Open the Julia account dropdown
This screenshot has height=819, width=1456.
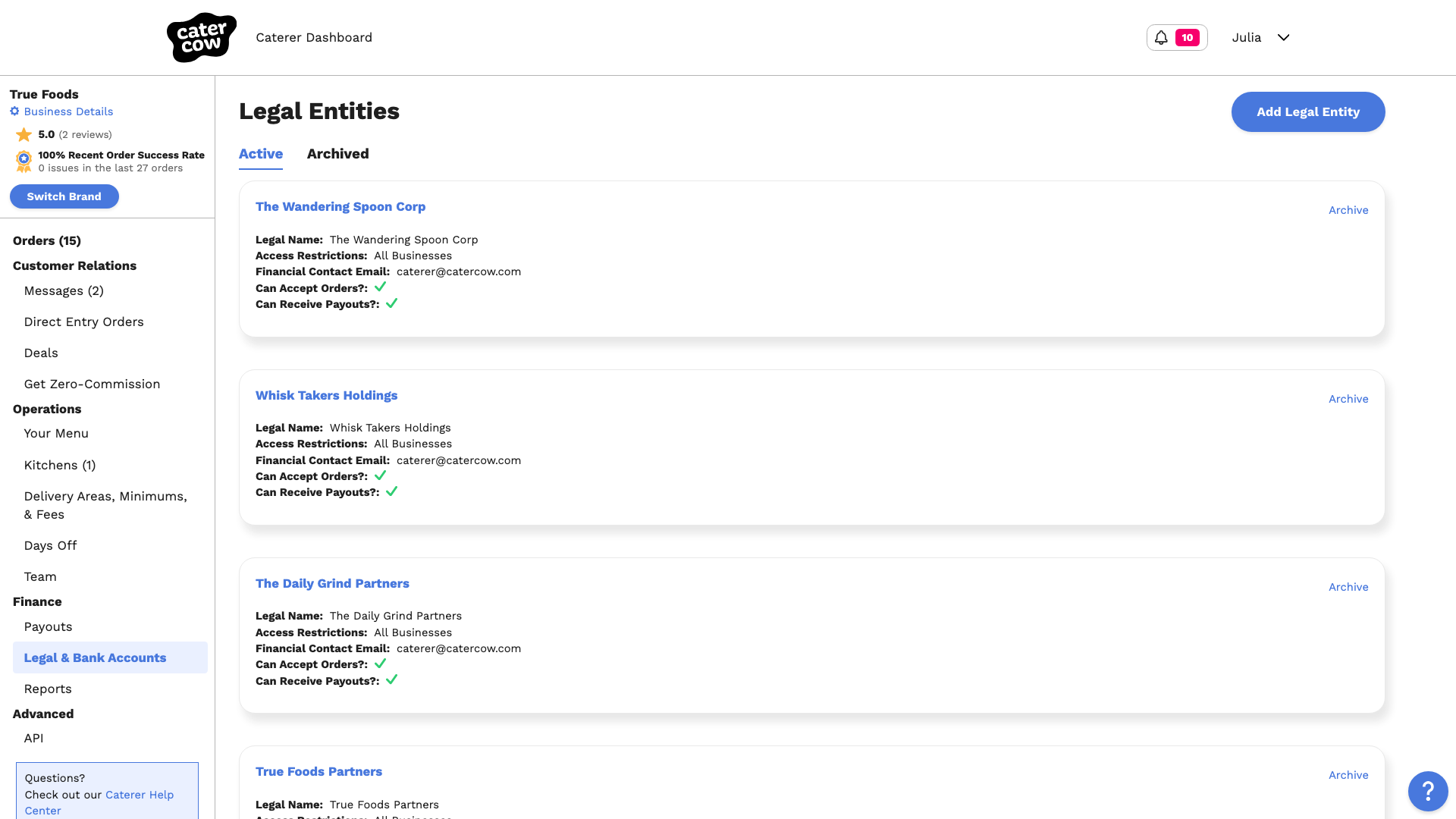[x=1260, y=37]
